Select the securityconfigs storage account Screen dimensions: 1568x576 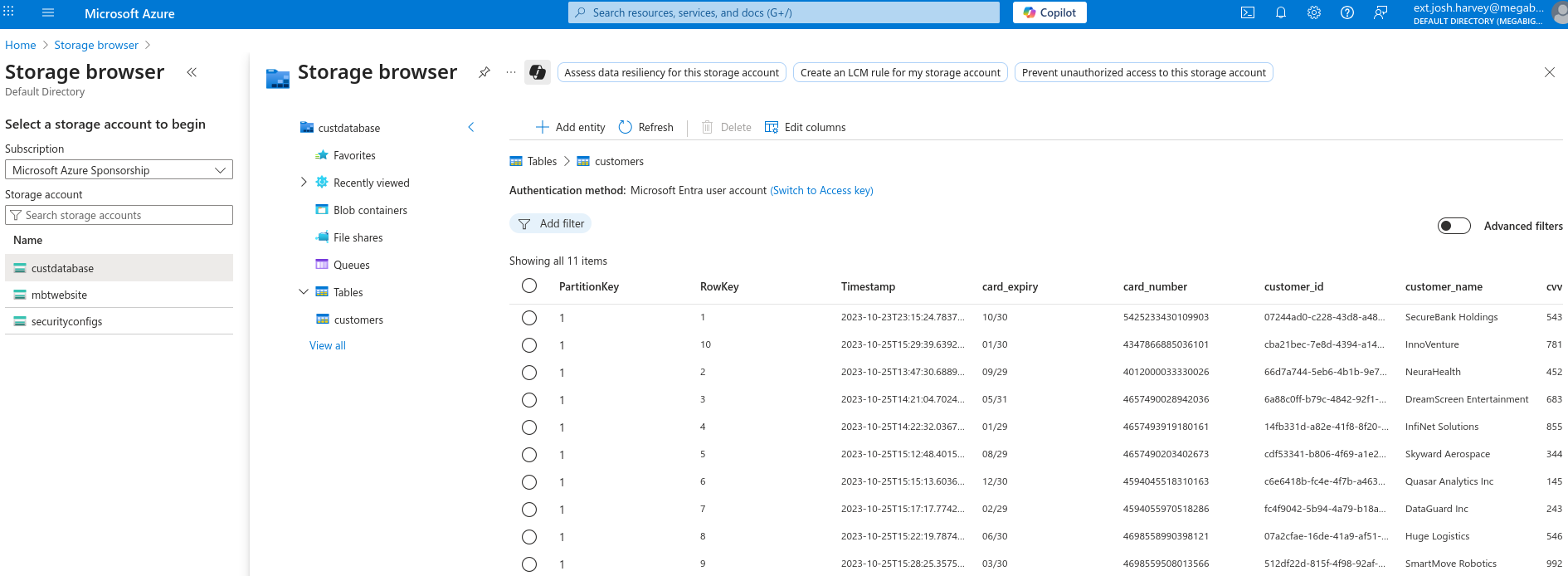[x=119, y=321]
